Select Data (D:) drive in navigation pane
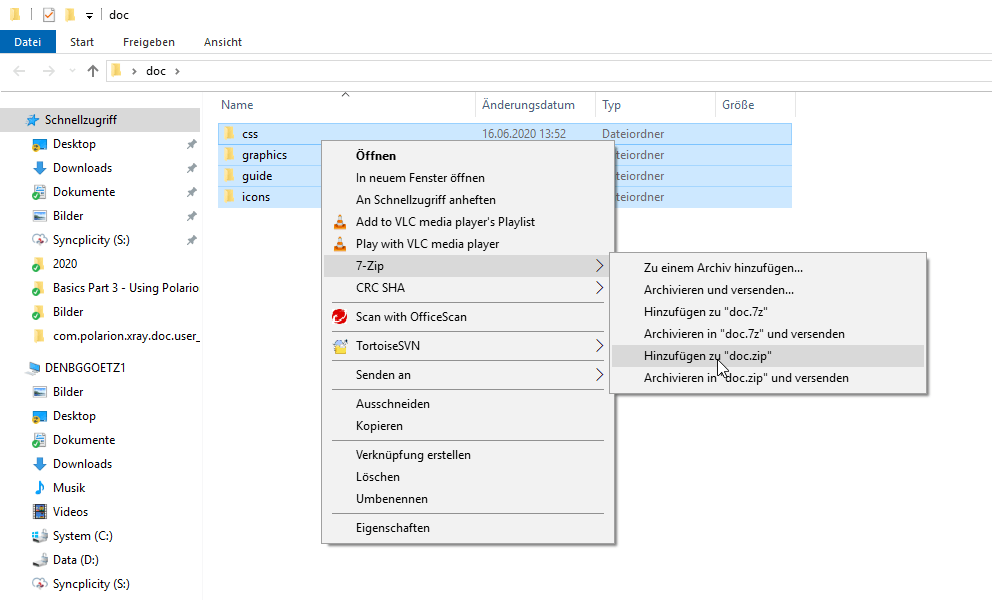Image resolution: width=992 pixels, height=600 pixels. [75, 560]
